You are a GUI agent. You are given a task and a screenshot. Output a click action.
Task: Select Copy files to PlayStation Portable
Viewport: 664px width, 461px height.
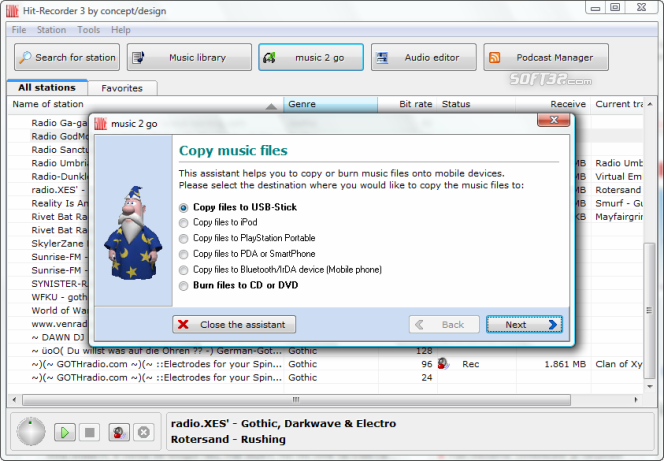tap(247, 238)
